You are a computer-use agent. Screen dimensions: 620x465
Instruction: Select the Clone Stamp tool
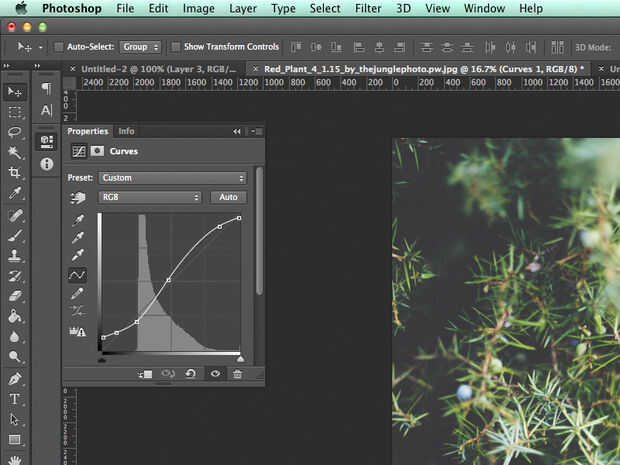[x=15, y=256]
